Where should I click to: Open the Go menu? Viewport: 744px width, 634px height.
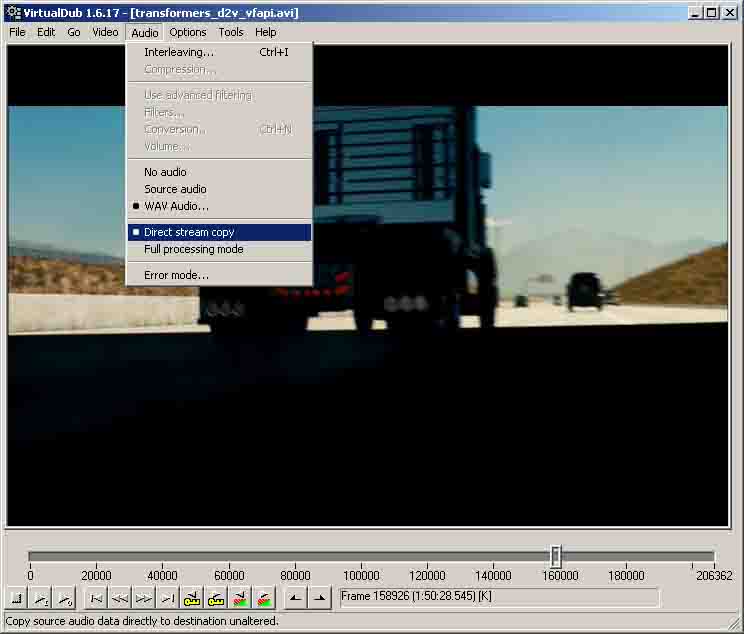[x=74, y=32]
